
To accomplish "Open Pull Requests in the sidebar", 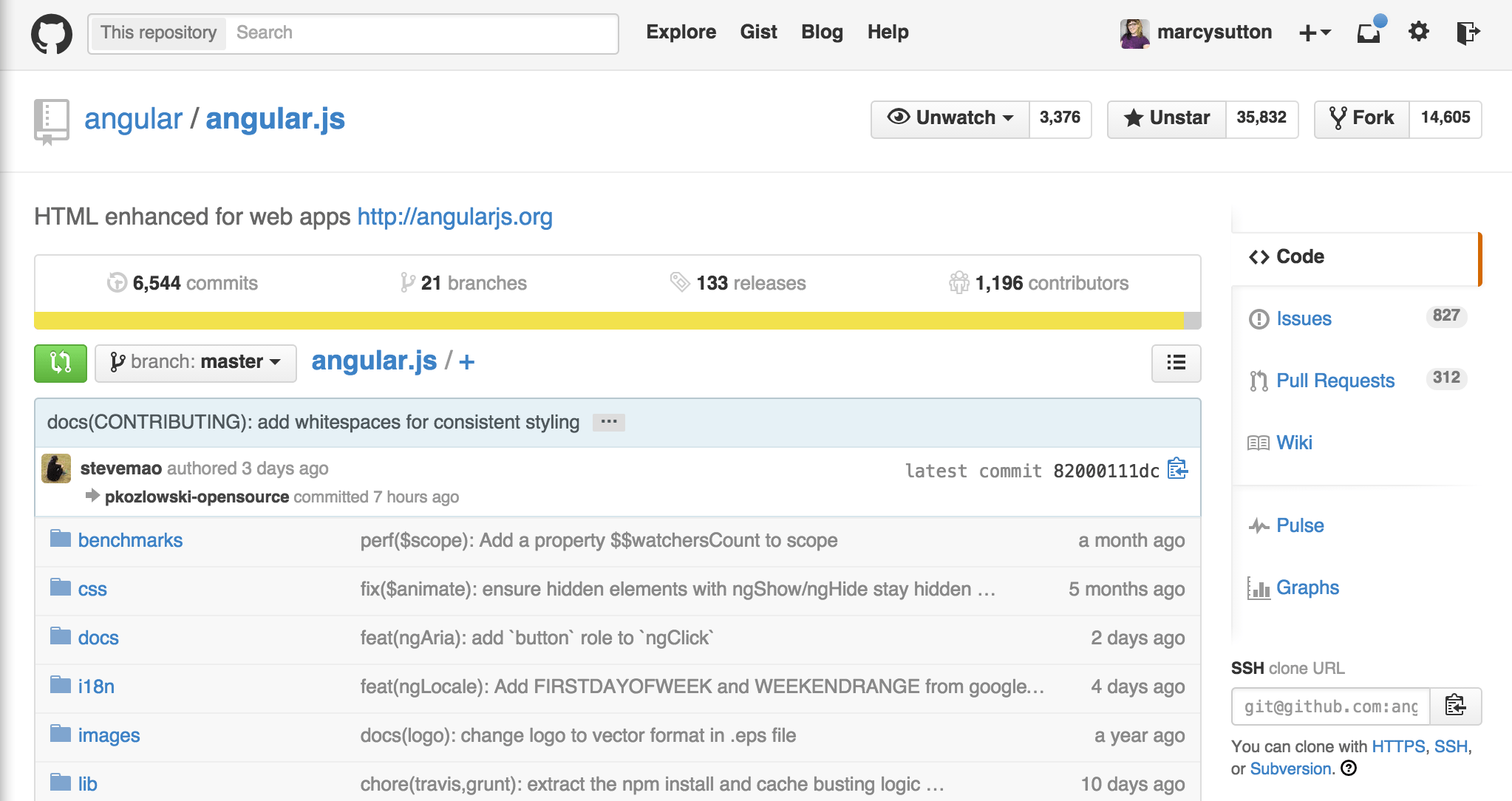I will click(x=1335, y=381).
